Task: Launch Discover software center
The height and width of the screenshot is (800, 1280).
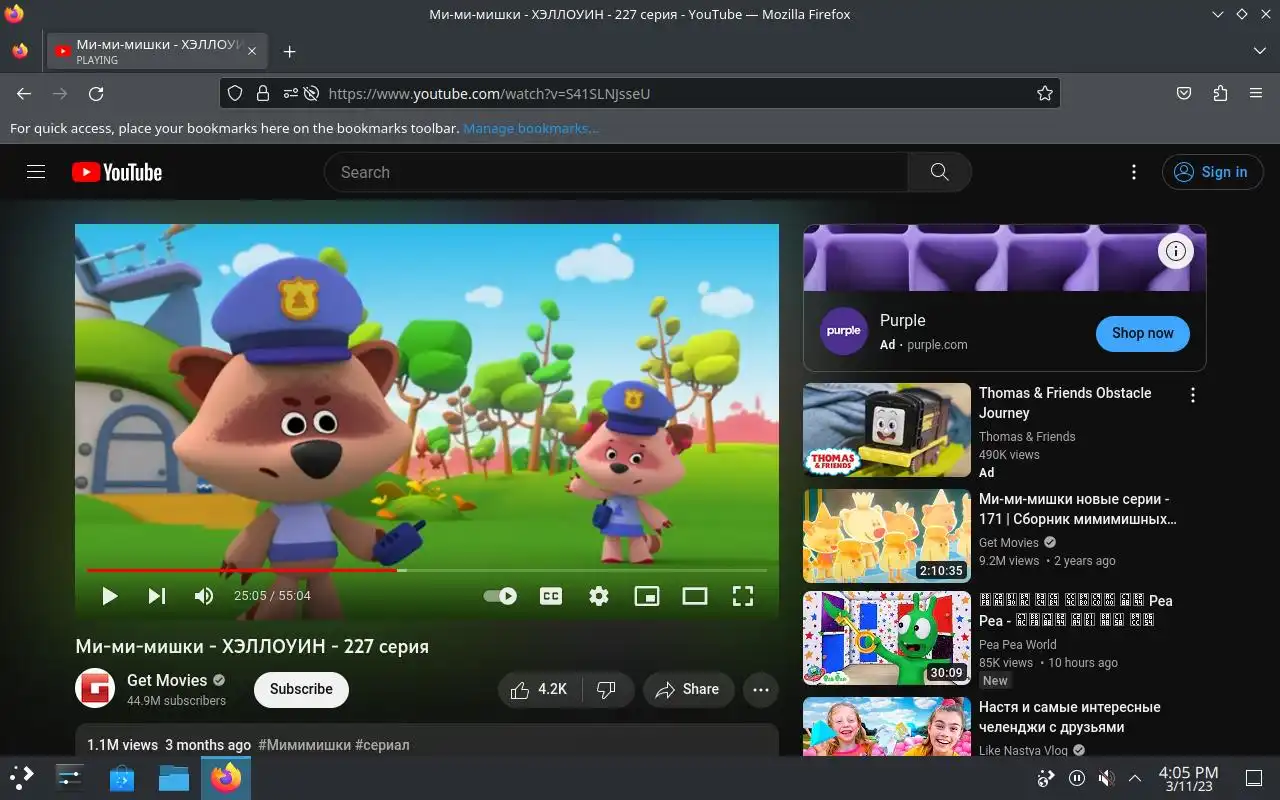Action: click(122, 777)
